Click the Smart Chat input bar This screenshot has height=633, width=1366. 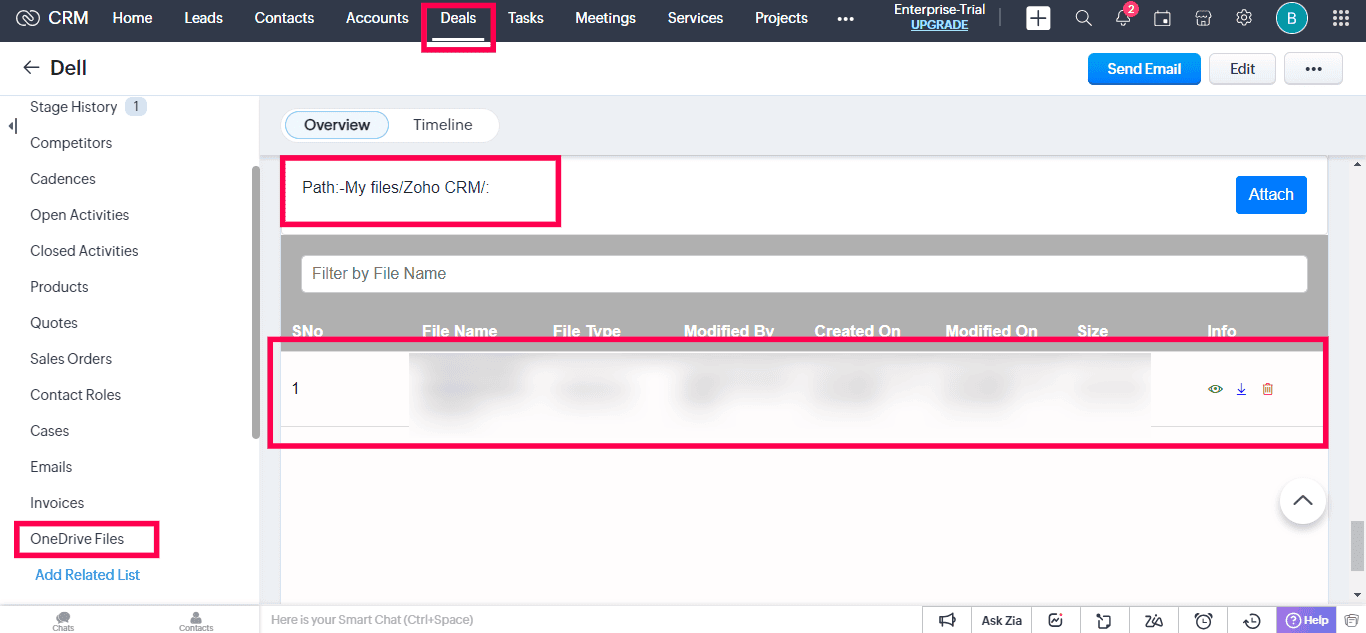coord(590,620)
